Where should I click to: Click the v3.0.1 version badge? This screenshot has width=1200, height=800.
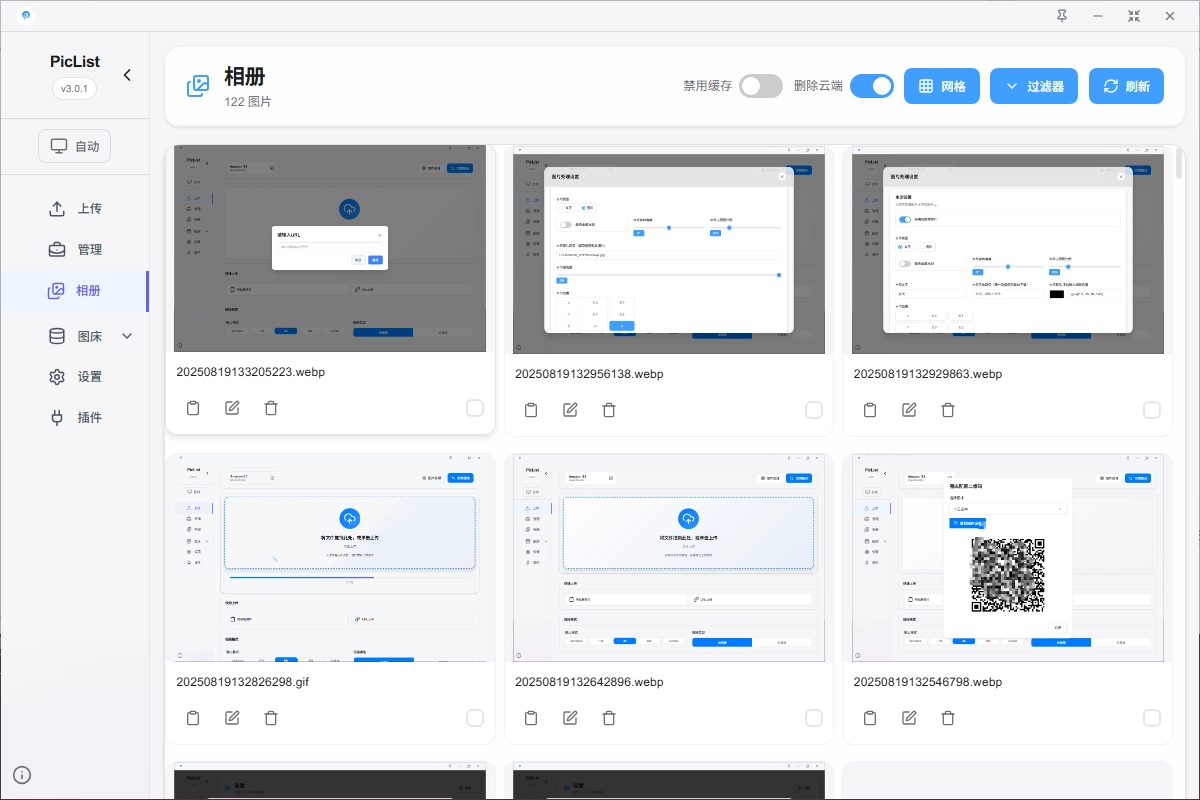75,88
